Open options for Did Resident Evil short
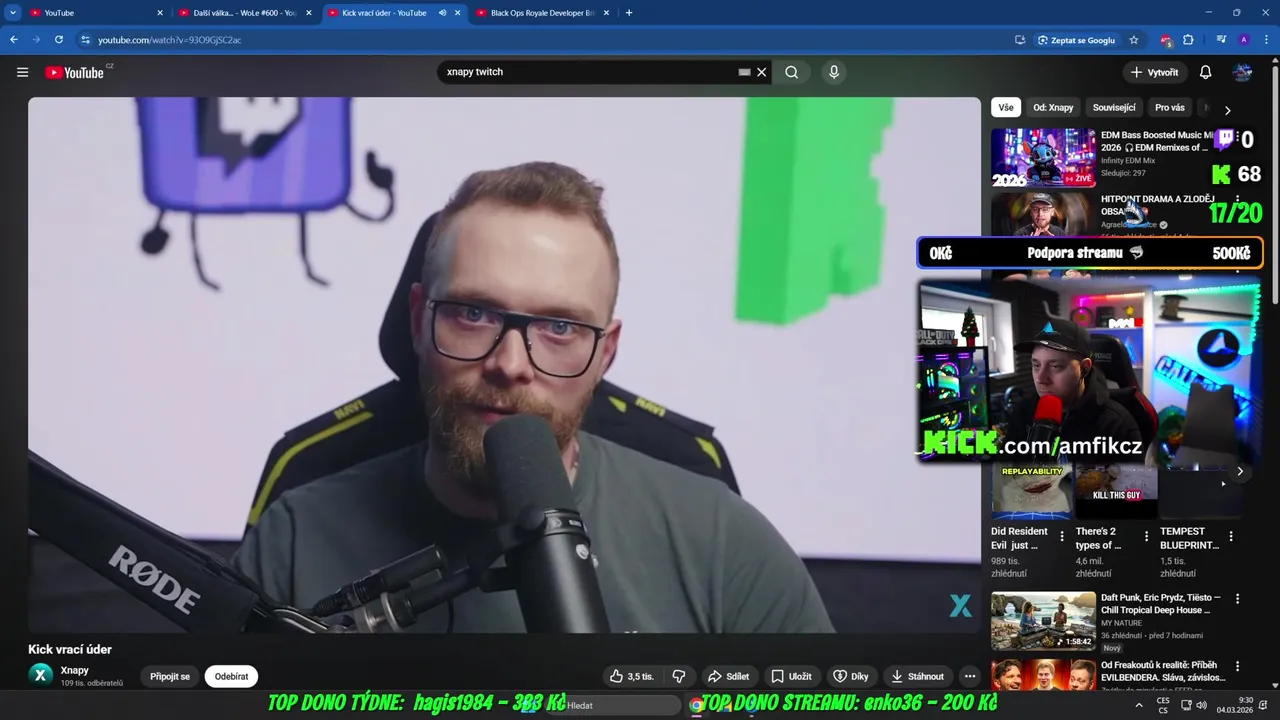1280x720 pixels. (x=1062, y=537)
